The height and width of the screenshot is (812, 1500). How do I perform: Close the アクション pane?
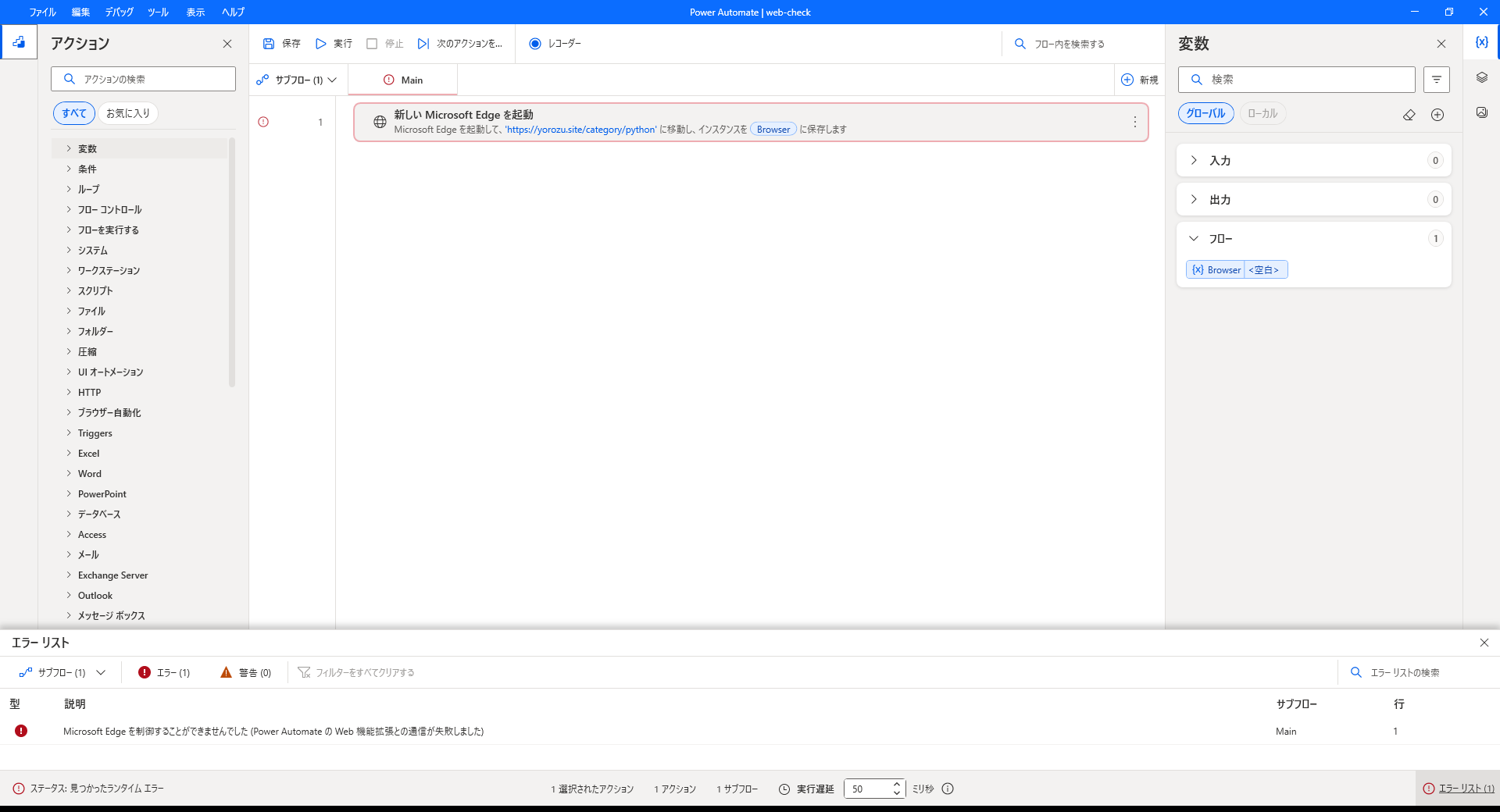[227, 44]
